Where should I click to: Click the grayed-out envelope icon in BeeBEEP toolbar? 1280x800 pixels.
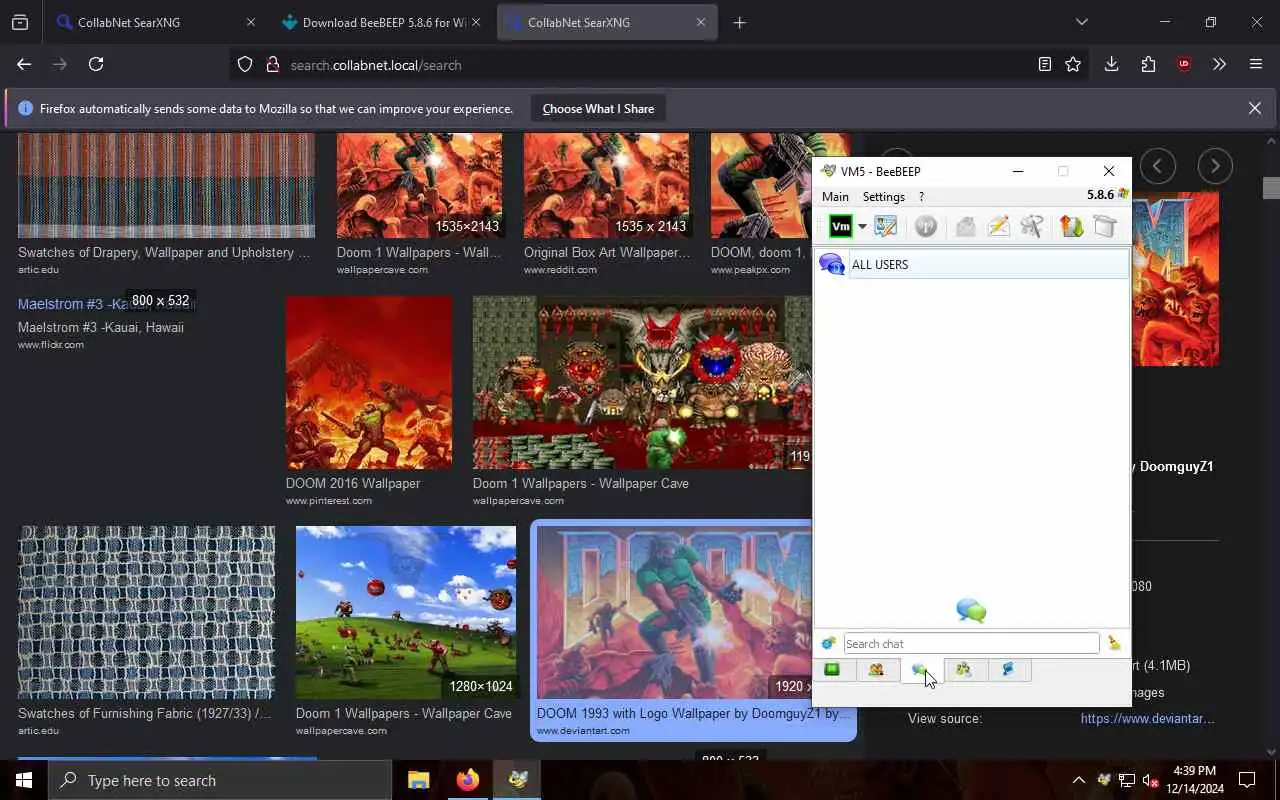click(x=965, y=227)
